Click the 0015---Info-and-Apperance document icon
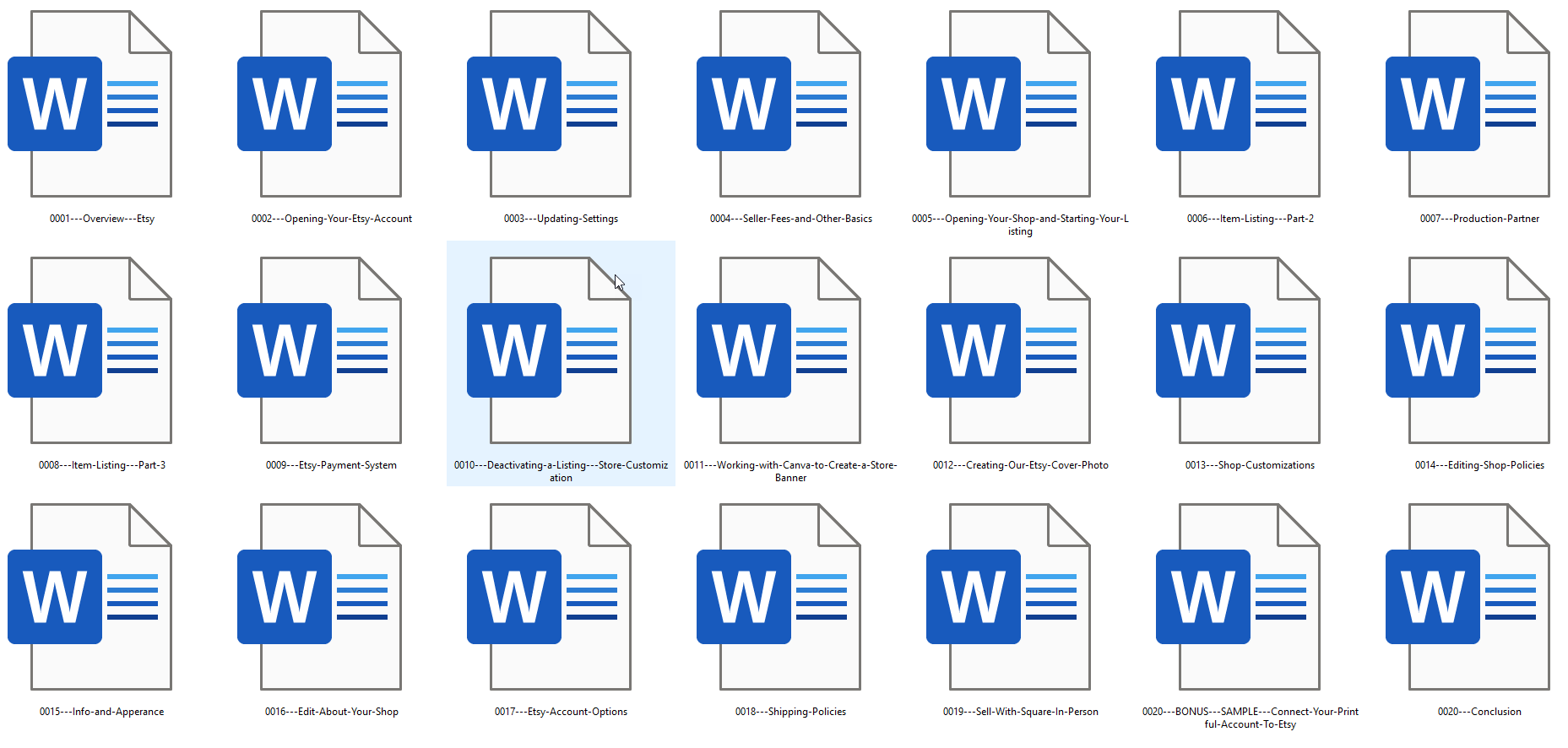 [90, 597]
